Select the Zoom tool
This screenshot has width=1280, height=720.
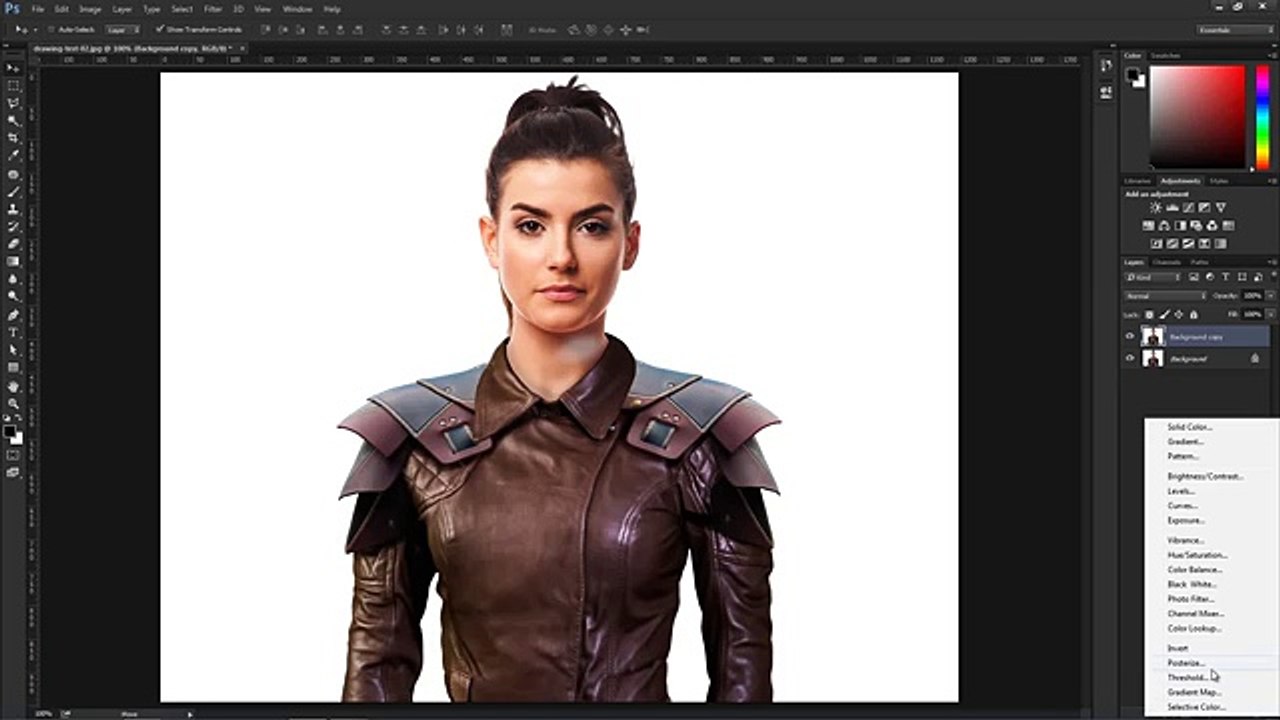click(13, 404)
